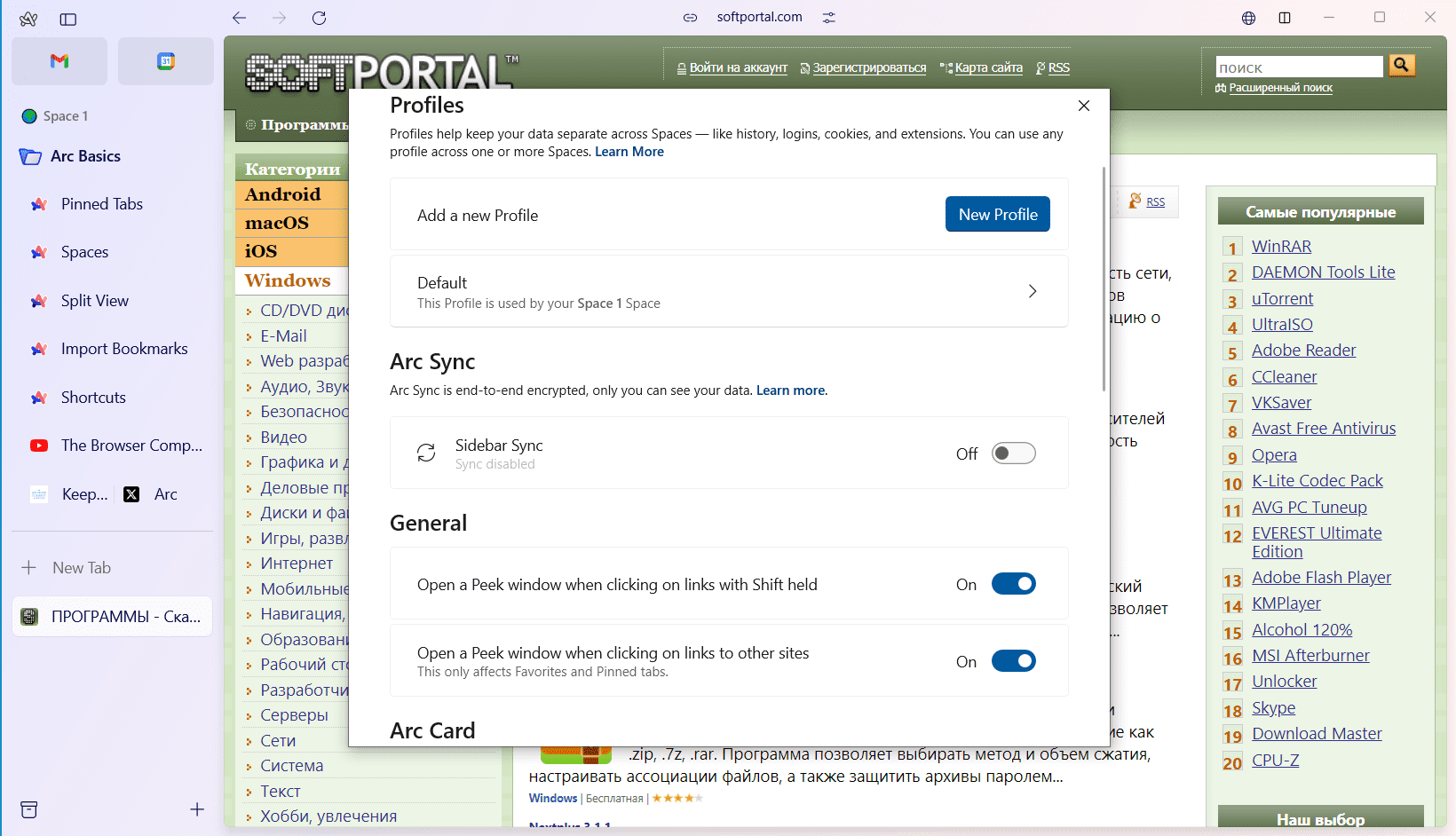Screen dimensions: 1456x836
Task: Go forward to the next page
Action: (280, 18)
